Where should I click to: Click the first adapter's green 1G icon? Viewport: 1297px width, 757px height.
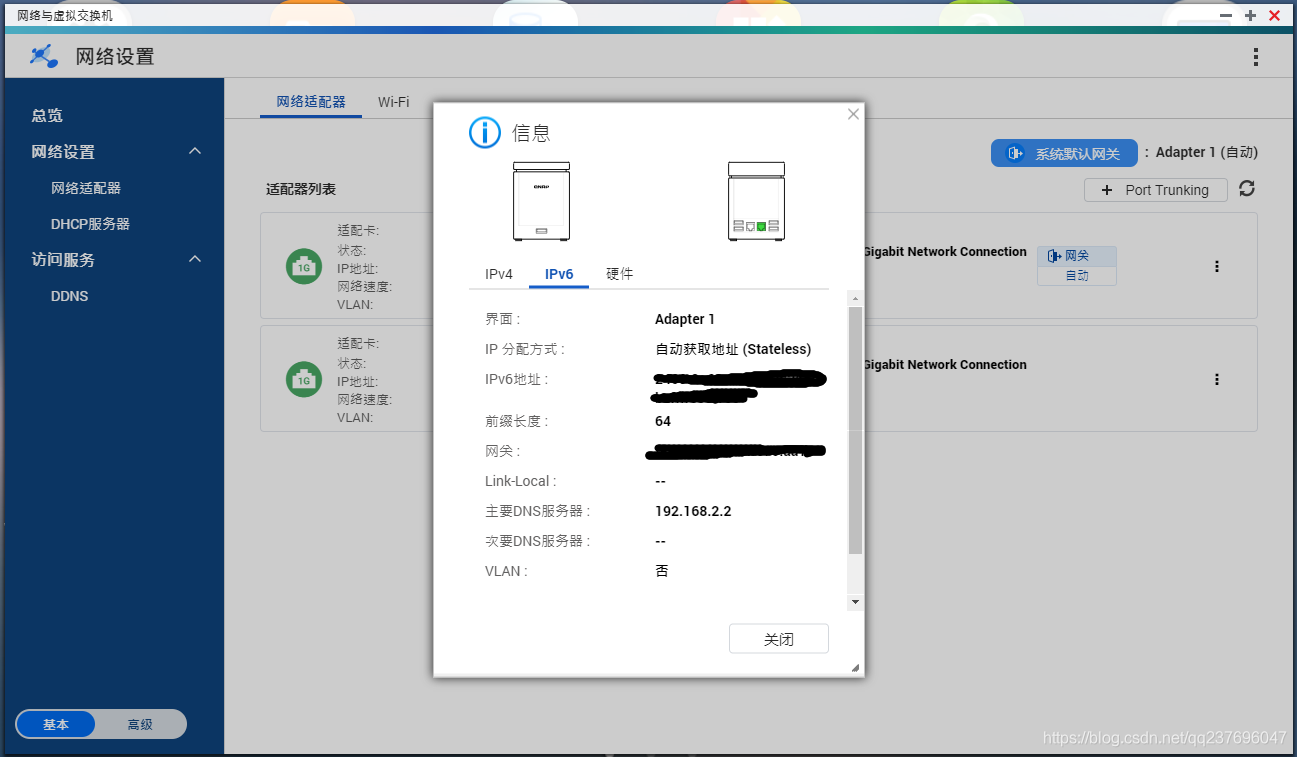coord(303,266)
